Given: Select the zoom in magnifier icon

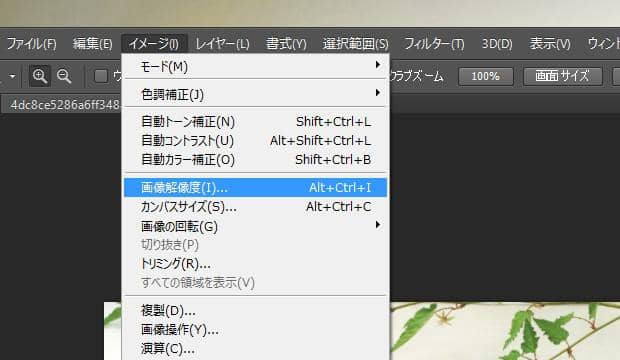Looking at the screenshot, I should 40,76.
